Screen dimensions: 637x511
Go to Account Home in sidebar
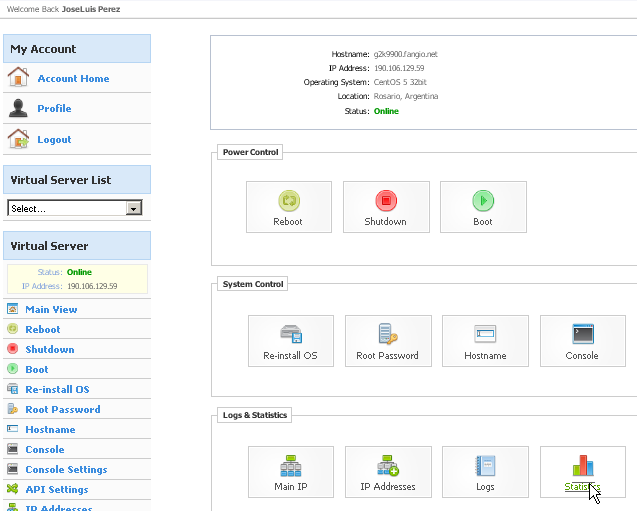pyautogui.click(x=73, y=79)
